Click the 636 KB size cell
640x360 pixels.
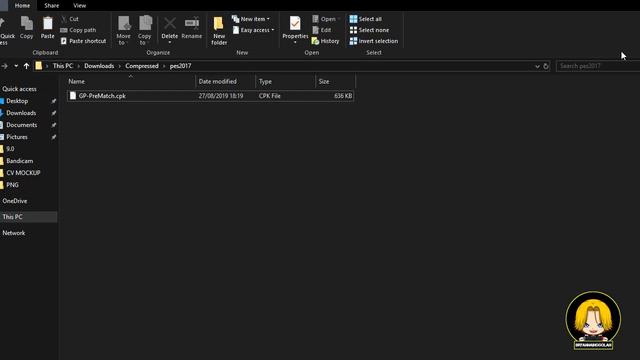(x=343, y=96)
